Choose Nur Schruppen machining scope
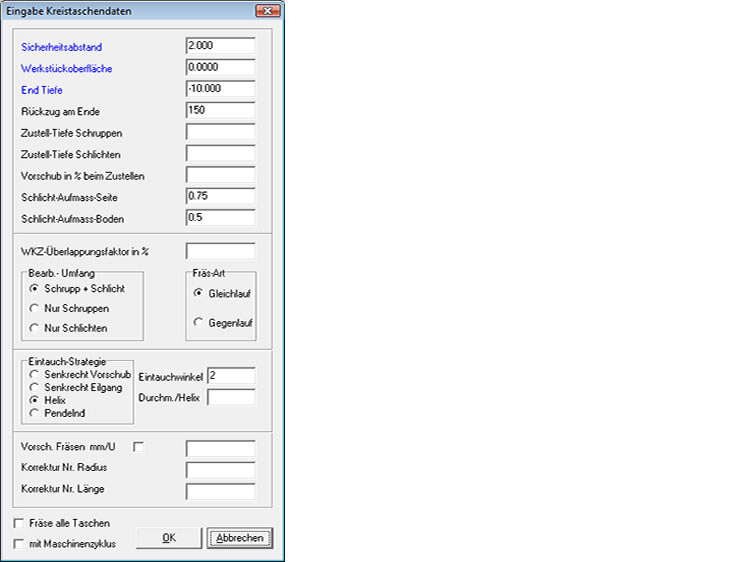 click(x=36, y=308)
